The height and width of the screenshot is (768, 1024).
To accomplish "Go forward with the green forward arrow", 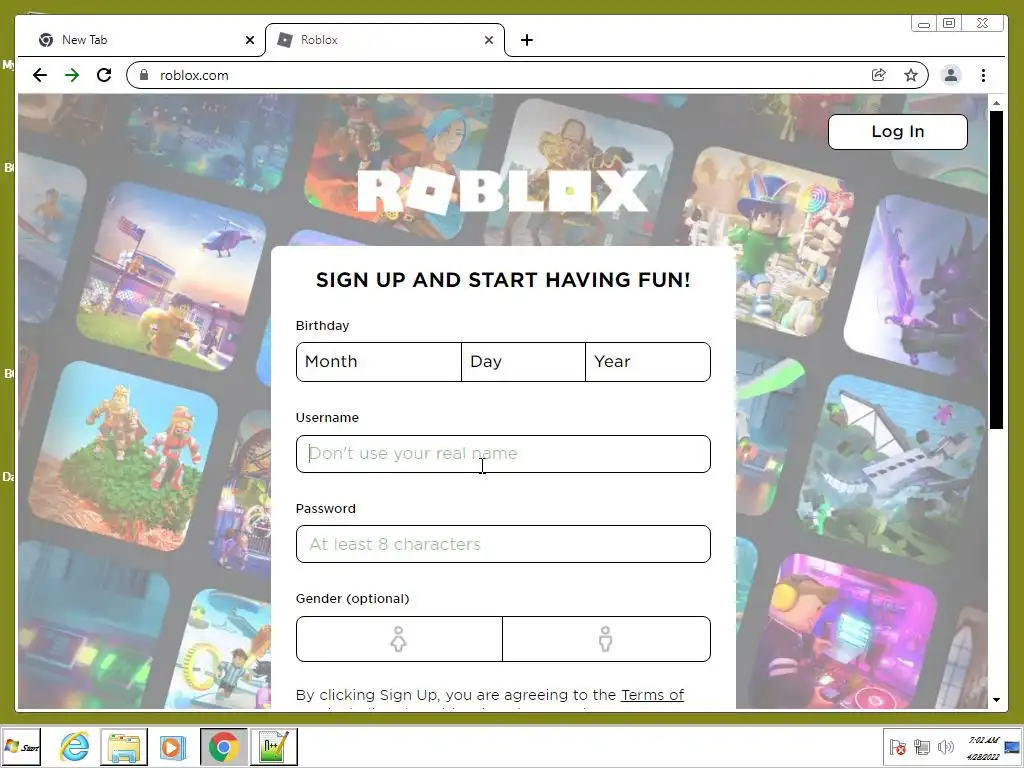I will click(x=72, y=75).
